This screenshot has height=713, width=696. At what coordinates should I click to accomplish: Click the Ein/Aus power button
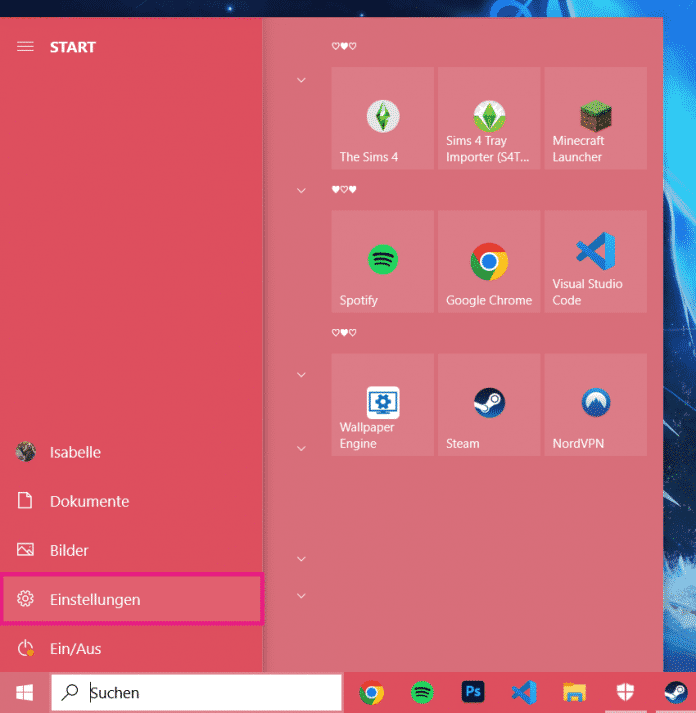point(75,649)
